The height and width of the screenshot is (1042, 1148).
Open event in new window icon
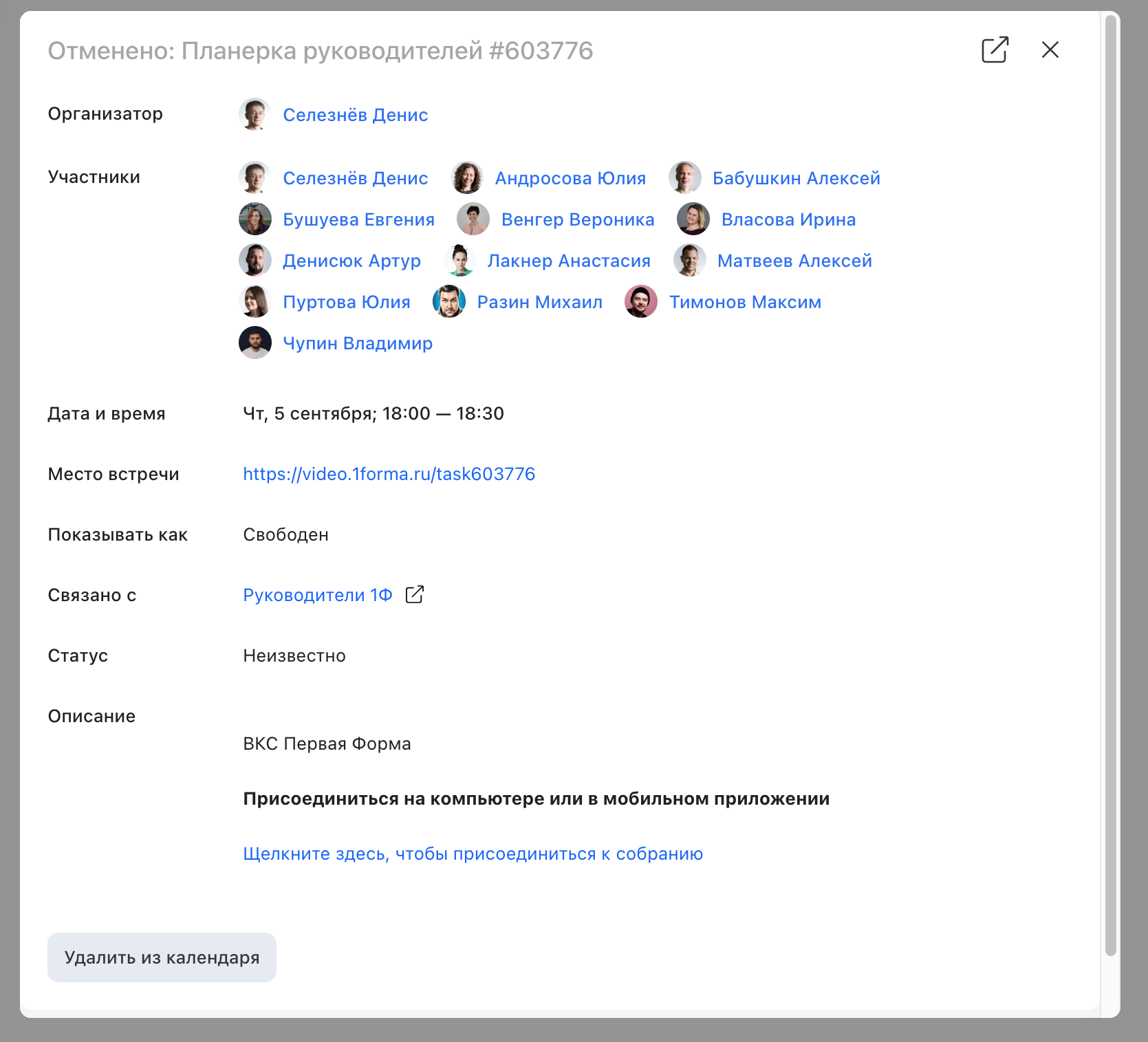coord(995,50)
